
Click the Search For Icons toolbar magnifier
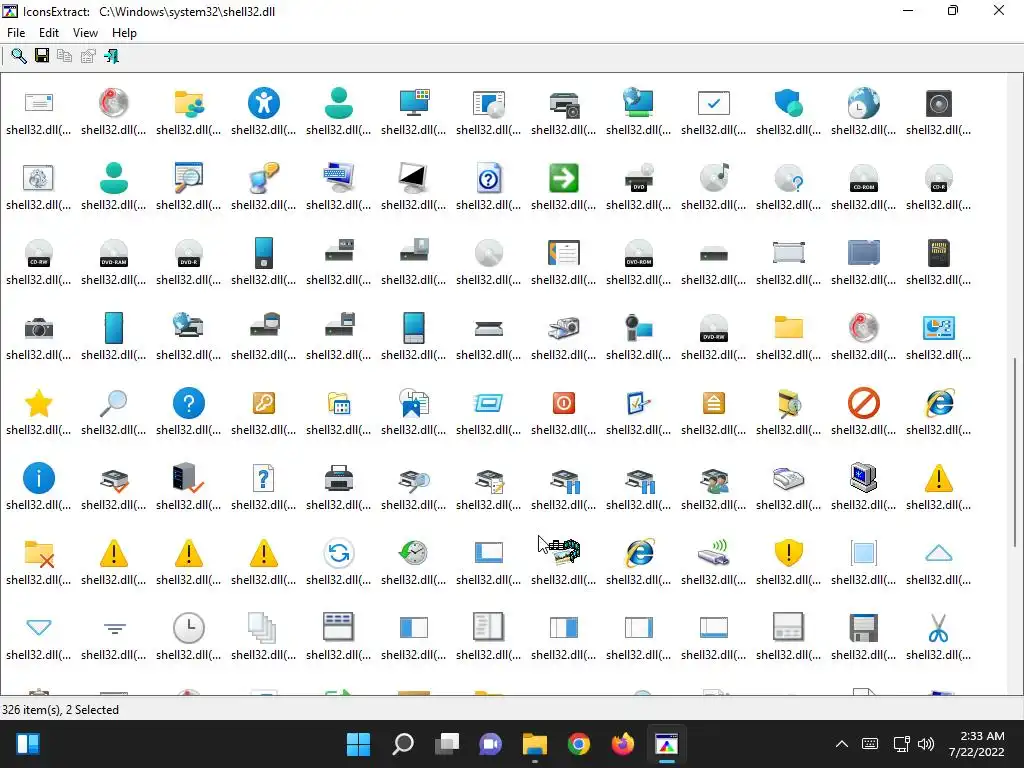pos(19,56)
